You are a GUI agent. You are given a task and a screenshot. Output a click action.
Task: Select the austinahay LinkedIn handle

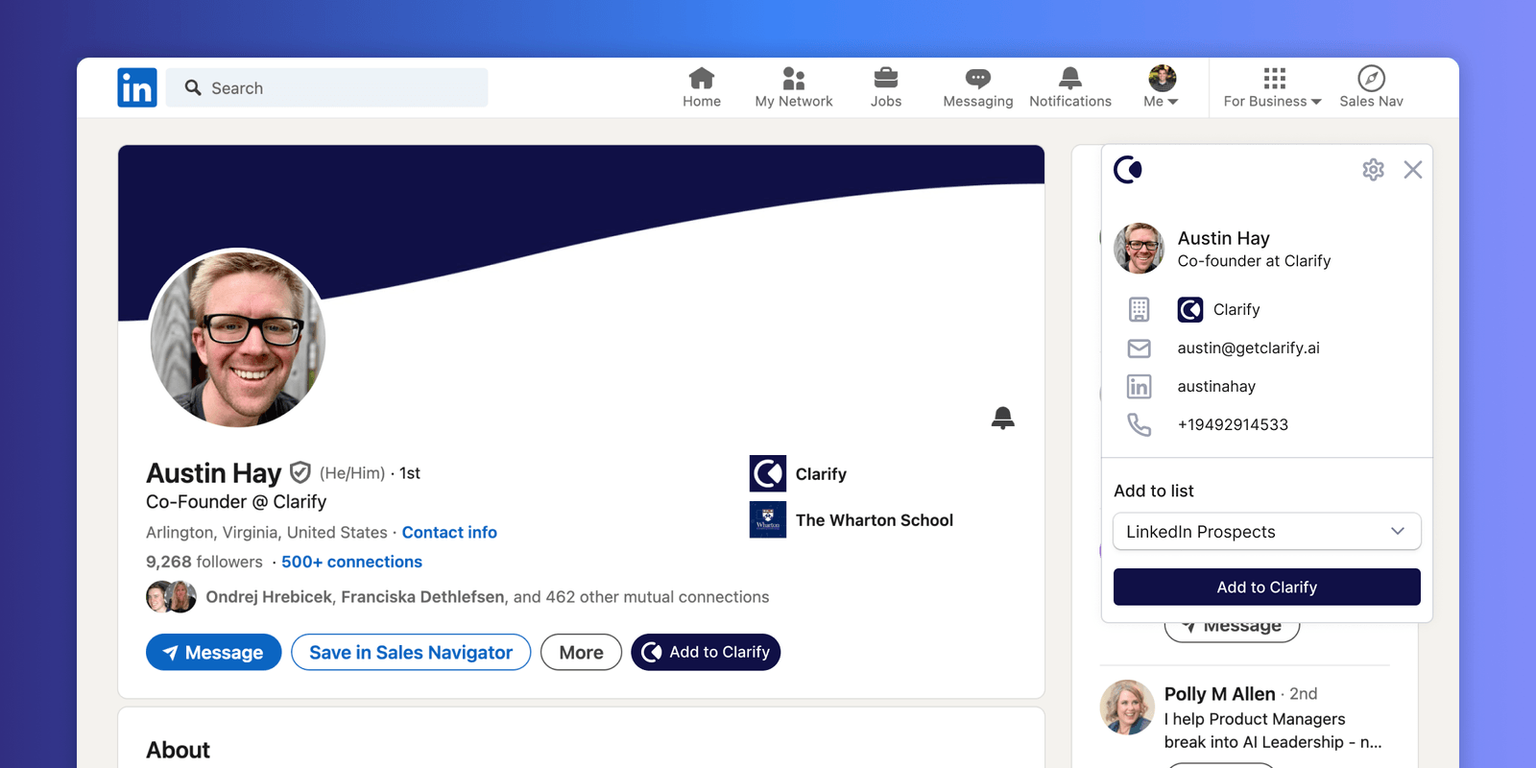point(1216,386)
